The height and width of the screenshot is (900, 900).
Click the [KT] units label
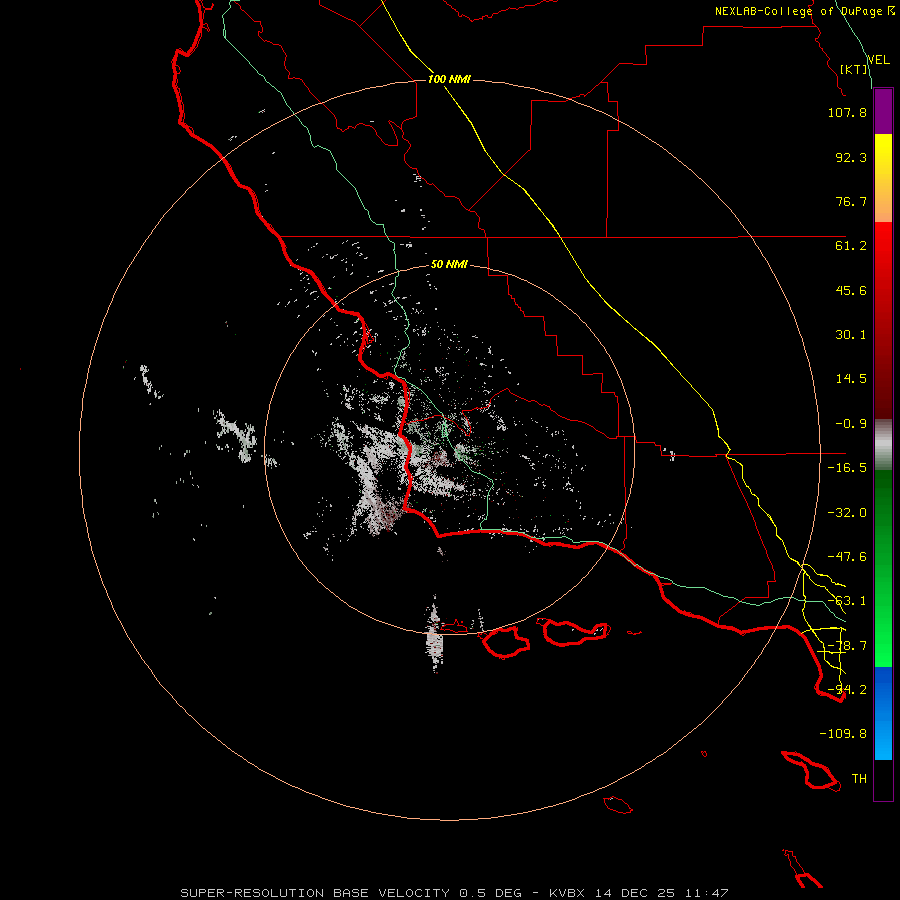coord(854,69)
